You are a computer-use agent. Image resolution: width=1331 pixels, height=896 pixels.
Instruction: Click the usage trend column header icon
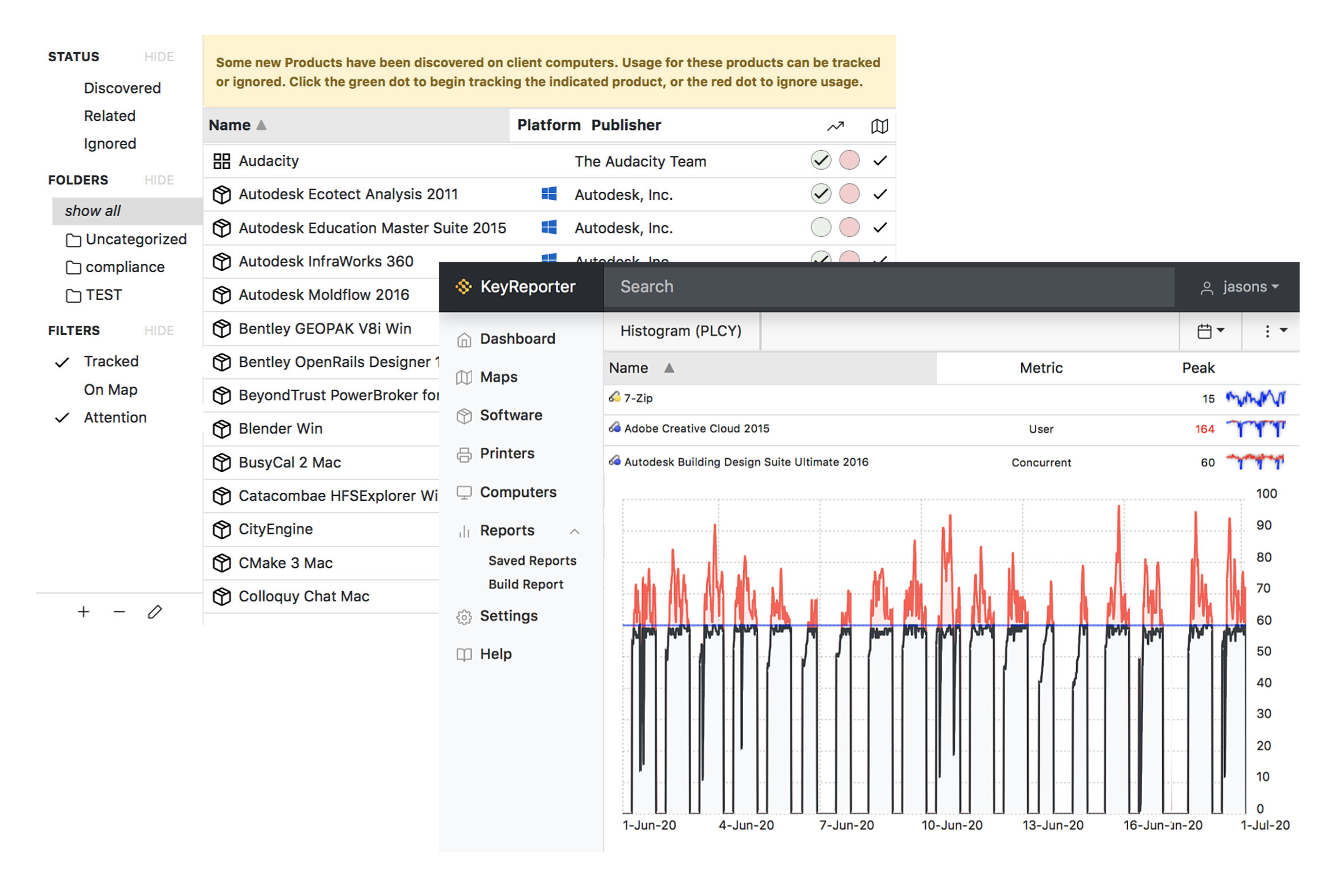tap(835, 126)
